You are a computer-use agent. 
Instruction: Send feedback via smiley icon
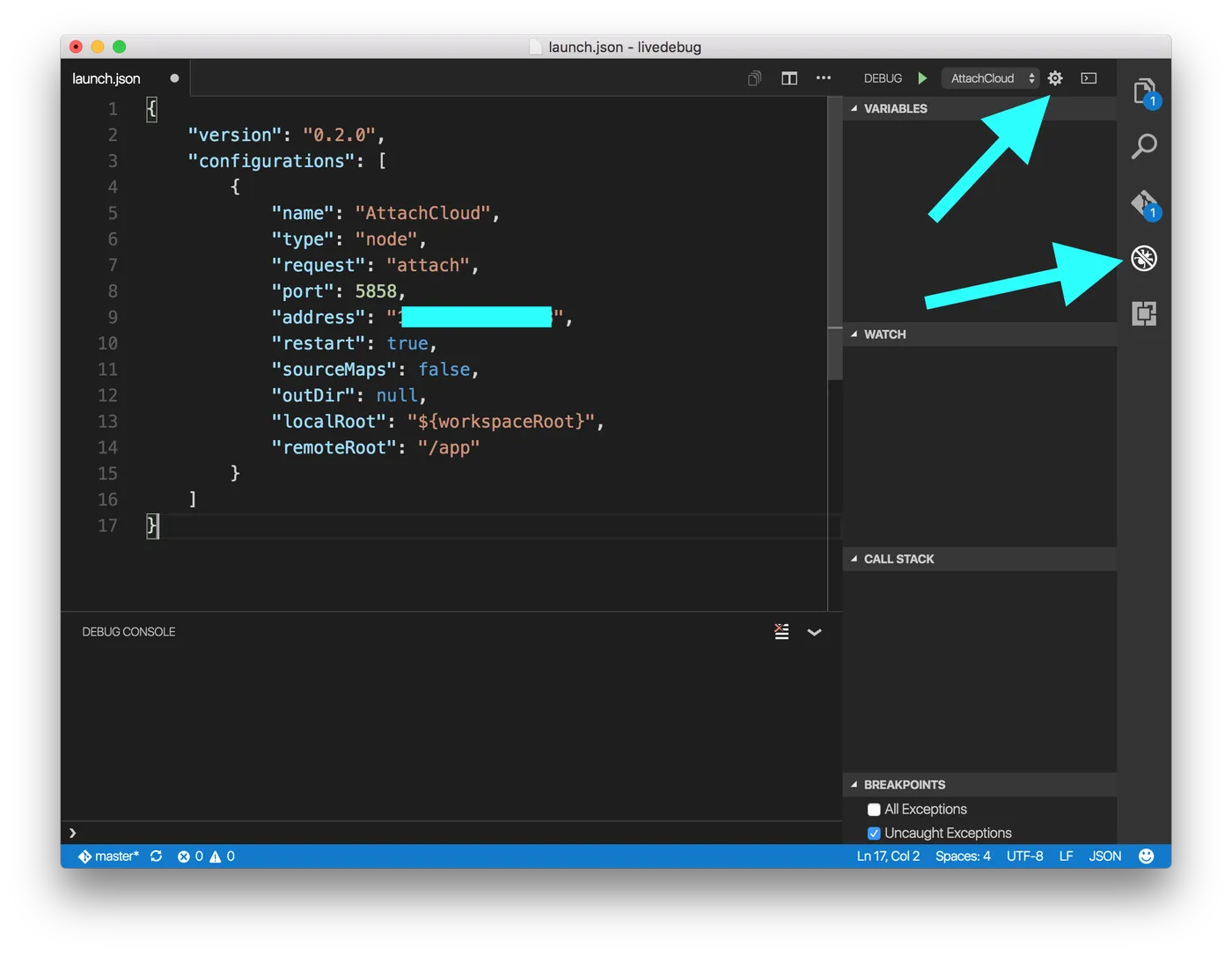click(x=1146, y=856)
